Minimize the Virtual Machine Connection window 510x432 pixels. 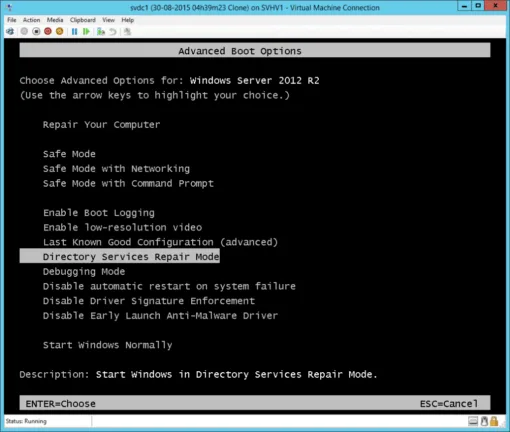pos(464,6)
